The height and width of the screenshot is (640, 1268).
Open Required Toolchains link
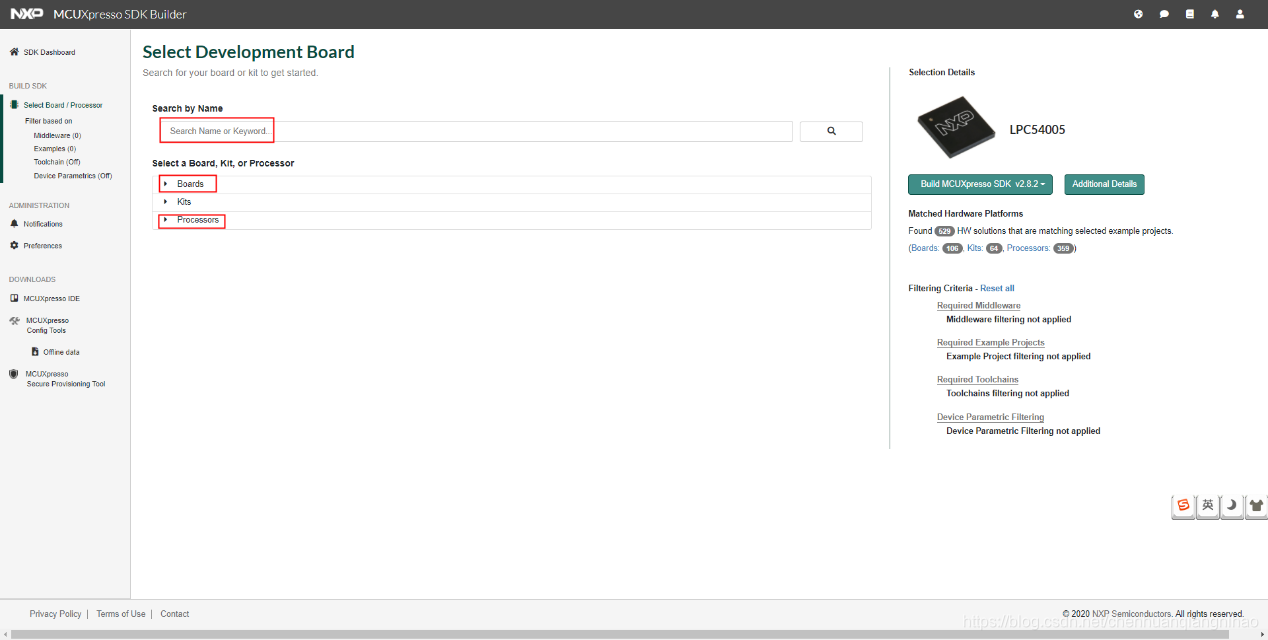tap(978, 380)
